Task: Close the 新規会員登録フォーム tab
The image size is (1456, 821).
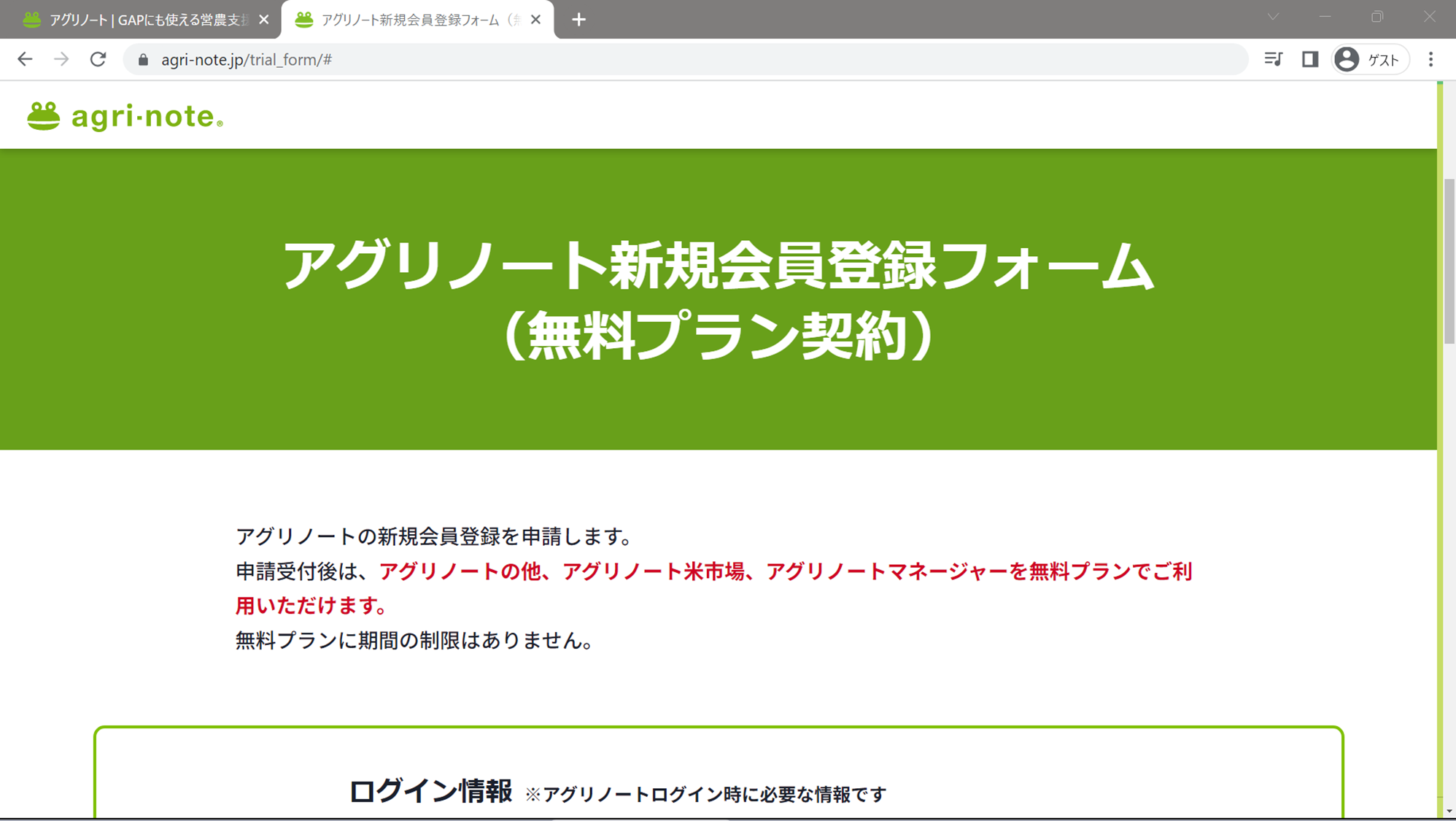Action: click(x=535, y=20)
